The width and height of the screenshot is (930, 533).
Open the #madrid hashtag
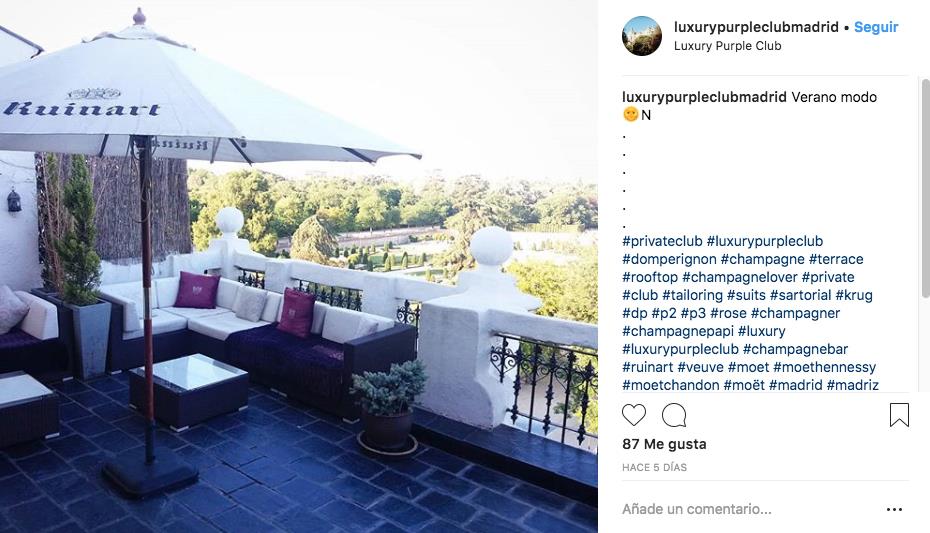point(795,385)
